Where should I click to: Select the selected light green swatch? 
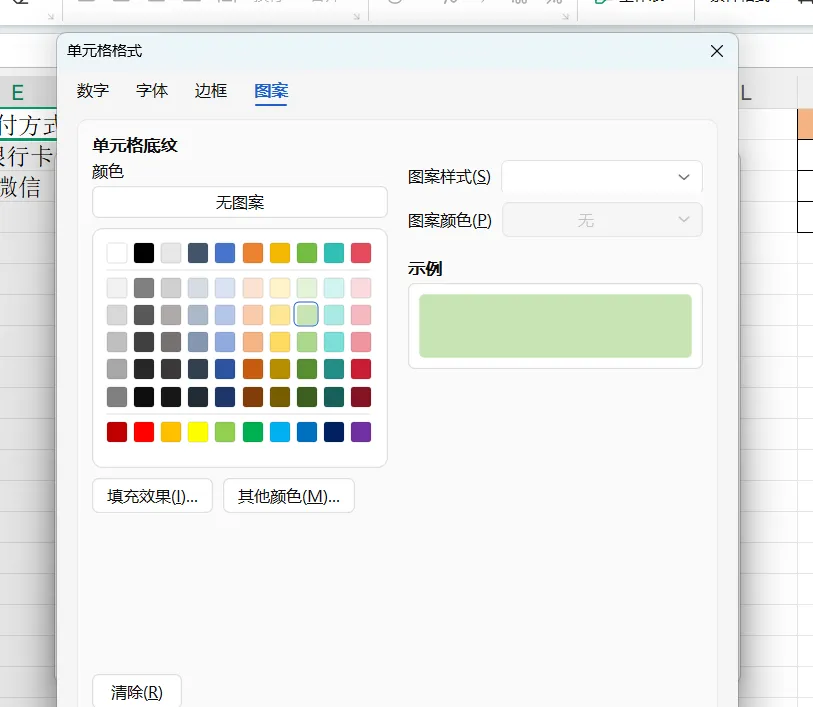[x=306, y=314]
